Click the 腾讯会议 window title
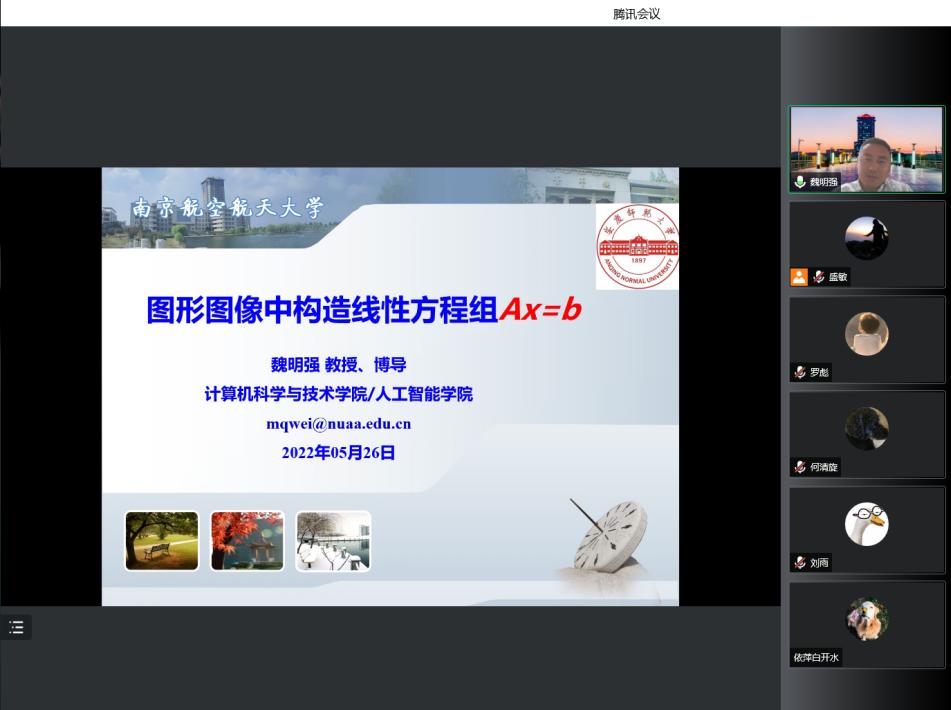 click(637, 13)
